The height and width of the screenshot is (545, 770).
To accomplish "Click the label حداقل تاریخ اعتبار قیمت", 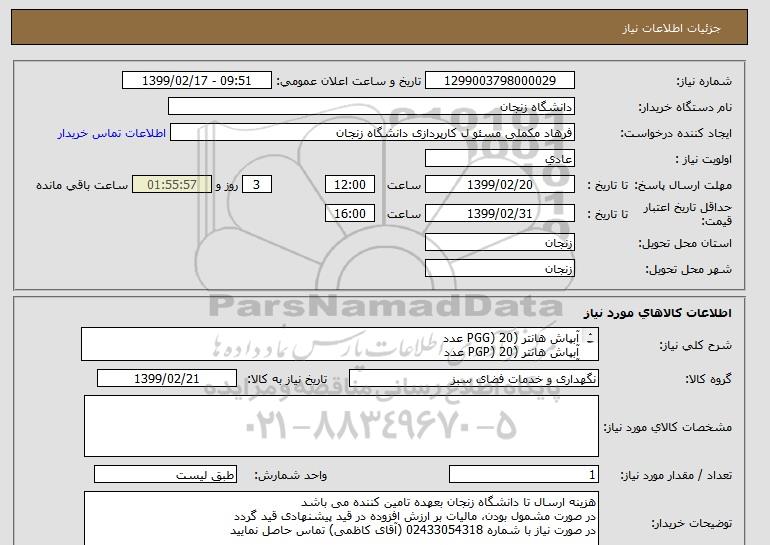I will 688,214.
